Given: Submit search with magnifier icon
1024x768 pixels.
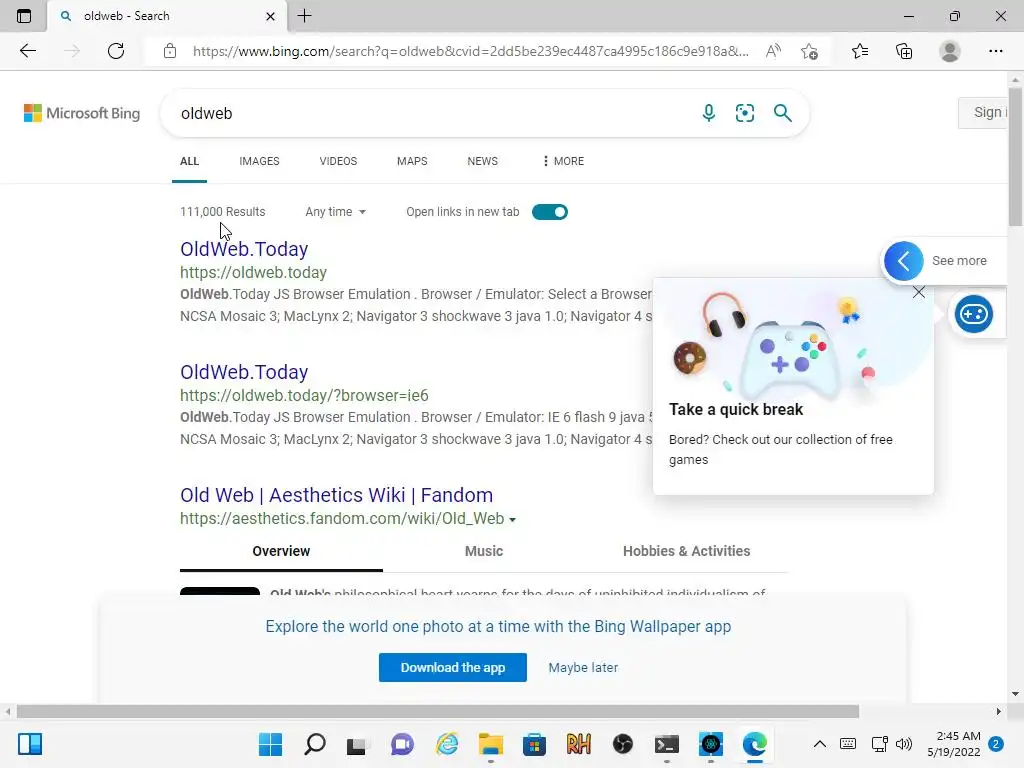Looking at the screenshot, I should [x=782, y=113].
